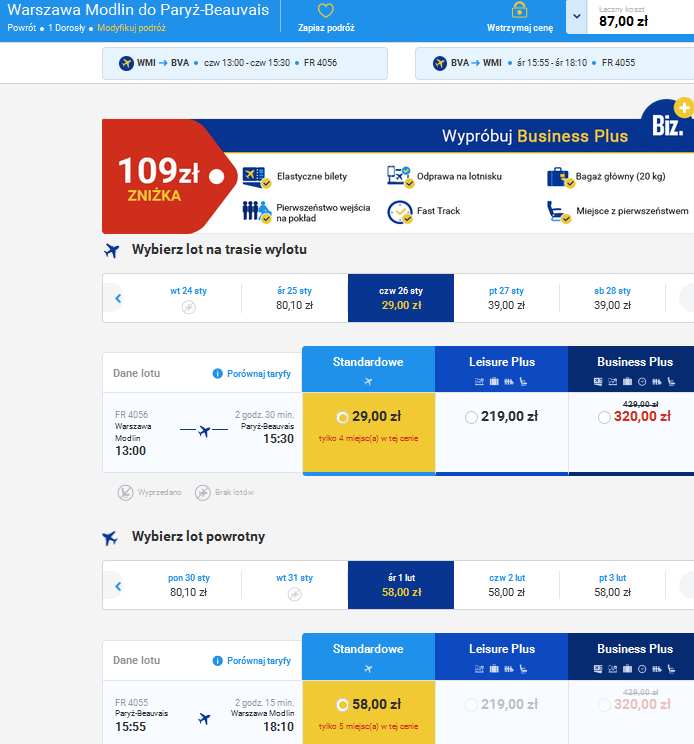The width and height of the screenshot is (694, 744).
Task: Click Zapisz podróż label
Action: coord(326,28)
